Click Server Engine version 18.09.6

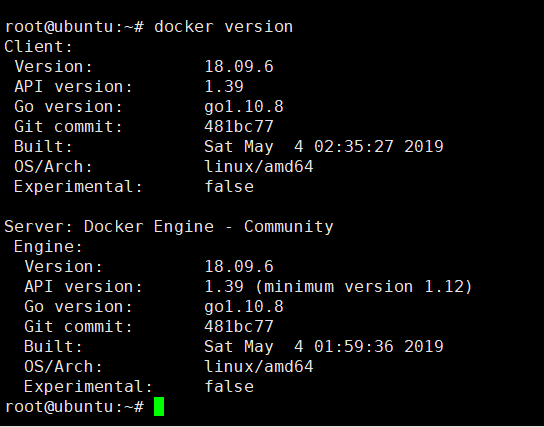[x=239, y=266]
